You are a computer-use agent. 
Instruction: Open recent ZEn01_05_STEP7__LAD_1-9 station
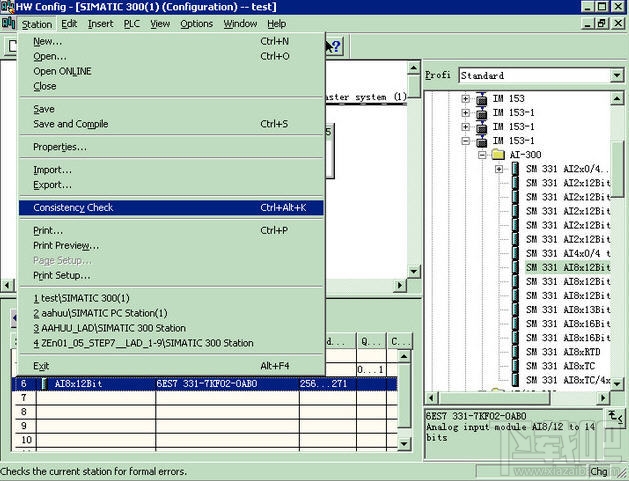pyautogui.click(x=171, y=343)
